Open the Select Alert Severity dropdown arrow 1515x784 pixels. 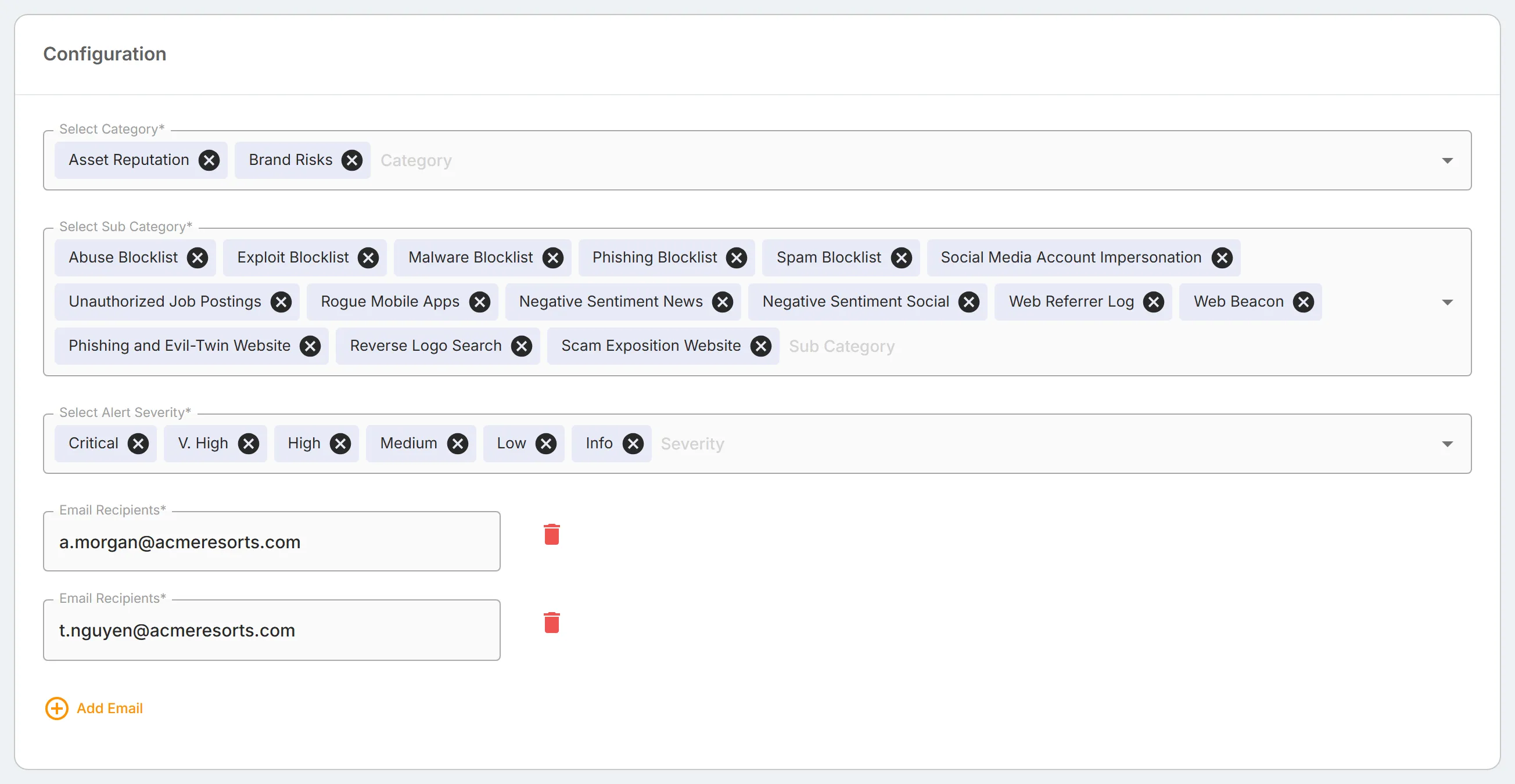tap(1448, 444)
